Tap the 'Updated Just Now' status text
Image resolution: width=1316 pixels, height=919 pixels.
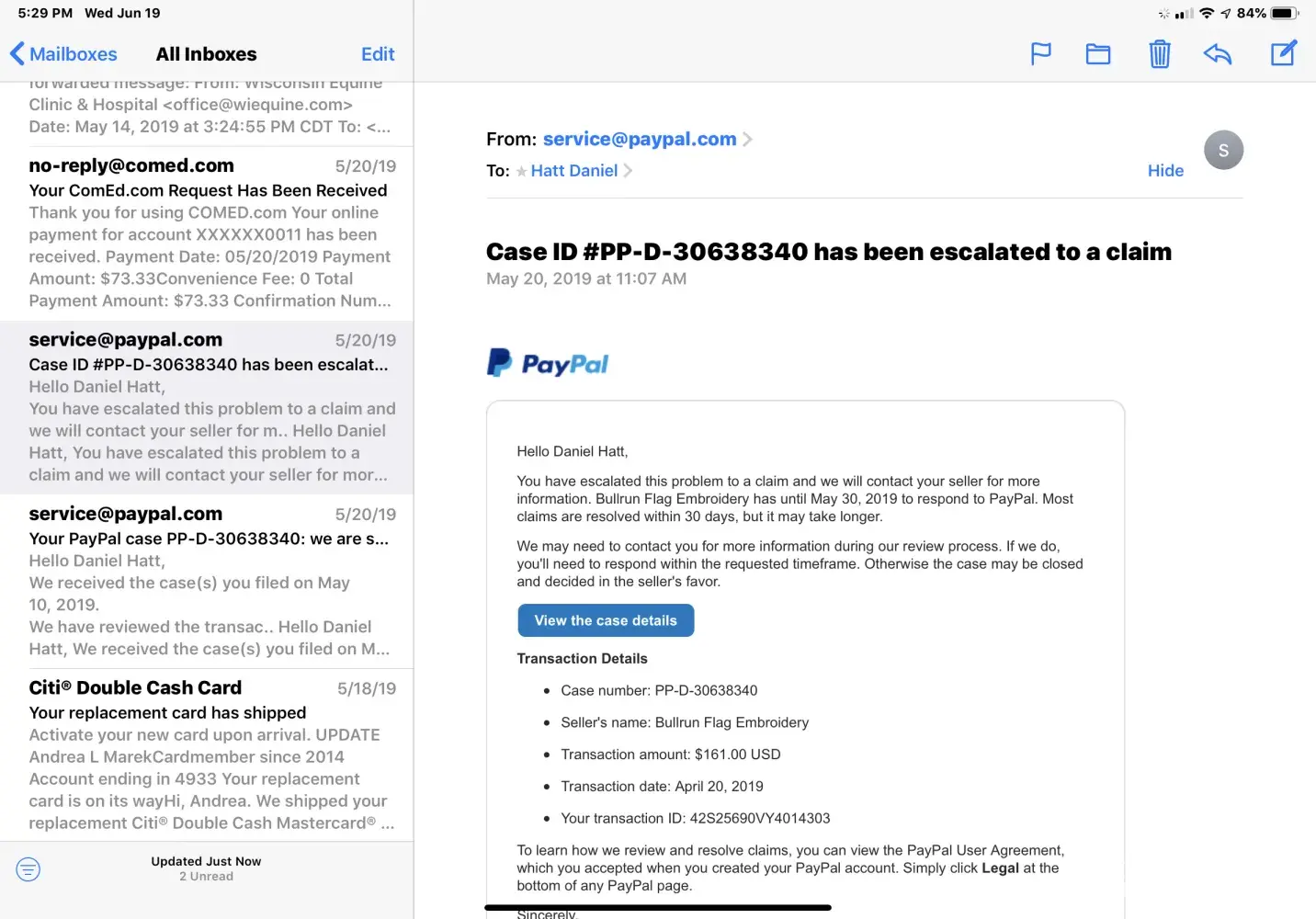point(206,861)
